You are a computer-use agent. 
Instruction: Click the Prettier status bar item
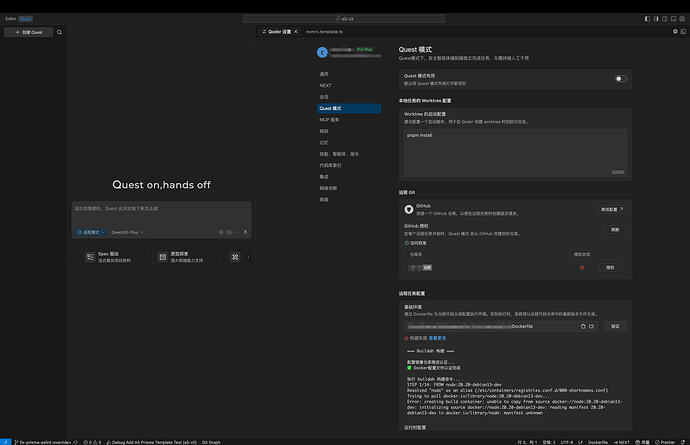(x=665, y=442)
